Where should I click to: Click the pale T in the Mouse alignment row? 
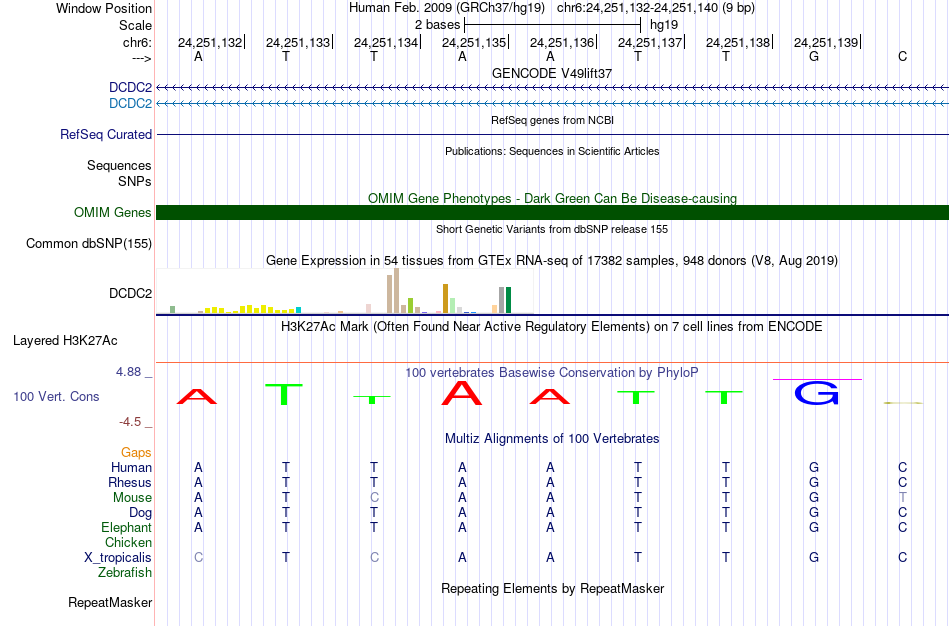click(902, 498)
